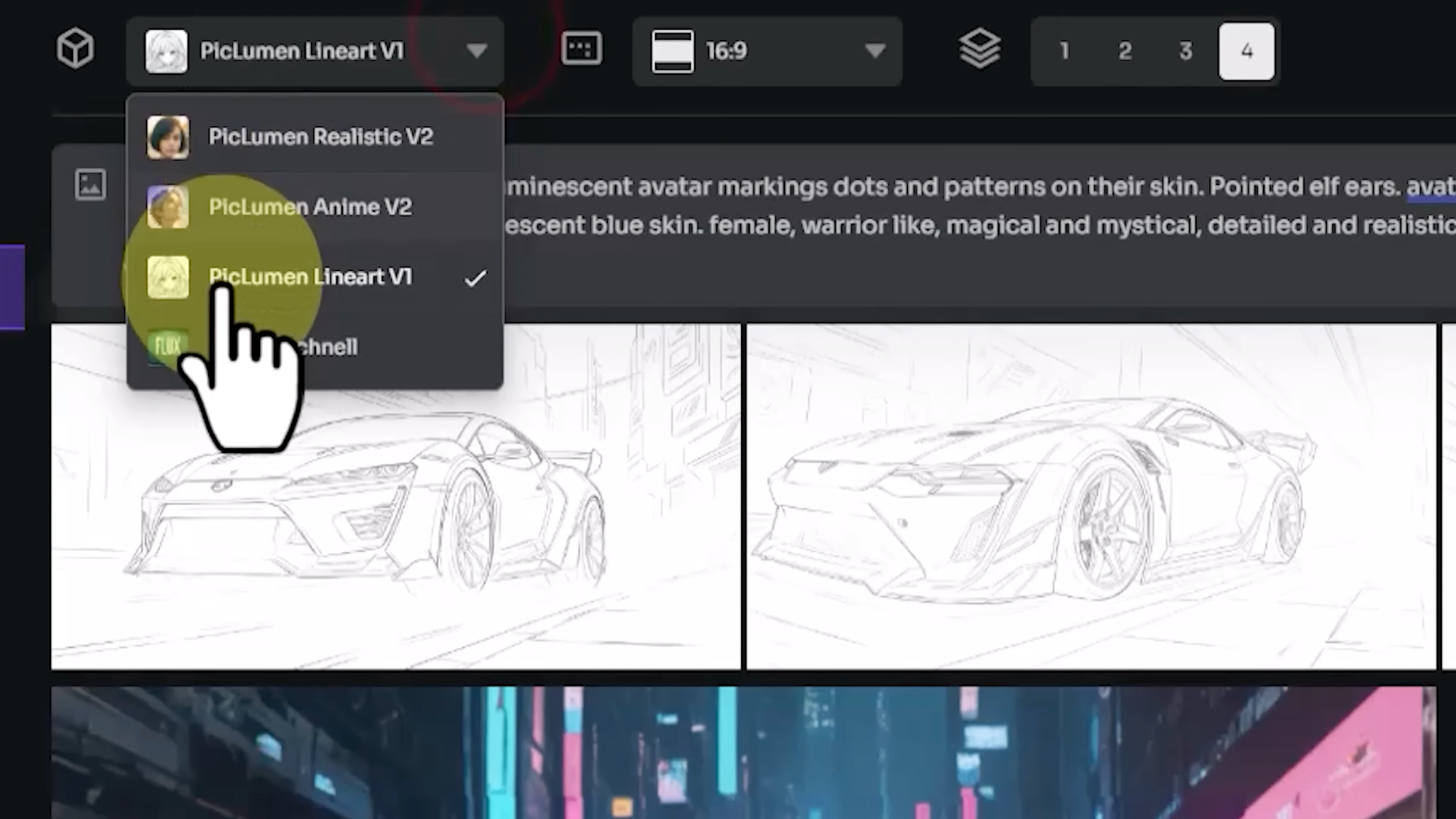The width and height of the screenshot is (1456, 819).
Task: Open the 16:9 aspect ratio dropdown
Action: [x=767, y=51]
